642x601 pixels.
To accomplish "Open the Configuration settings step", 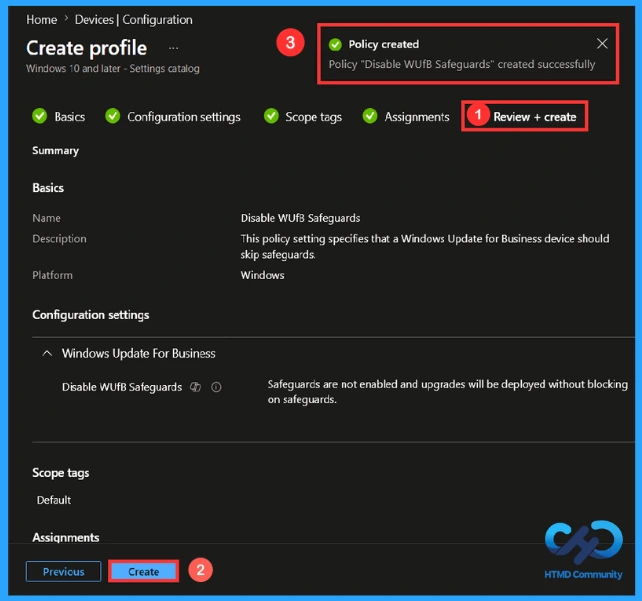I will click(184, 117).
